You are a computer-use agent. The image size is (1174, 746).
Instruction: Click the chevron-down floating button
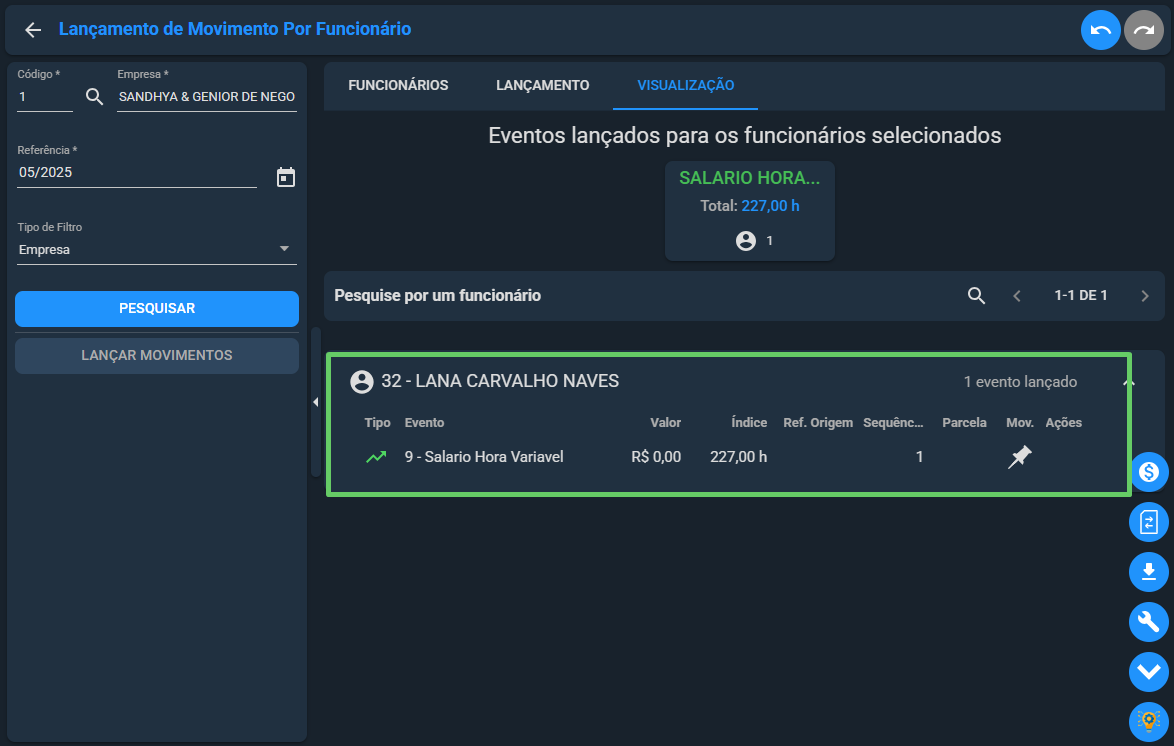click(1149, 672)
